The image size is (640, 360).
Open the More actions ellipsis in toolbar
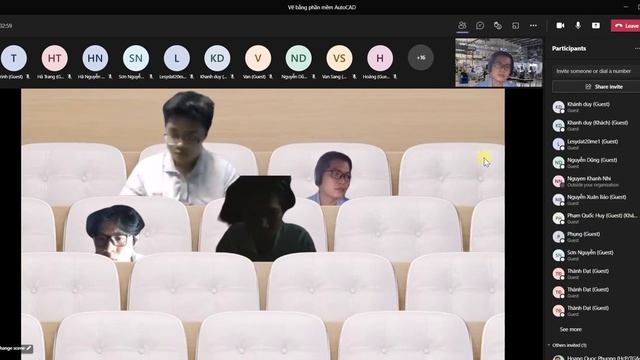pyautogui.click(x=533, y=25)
